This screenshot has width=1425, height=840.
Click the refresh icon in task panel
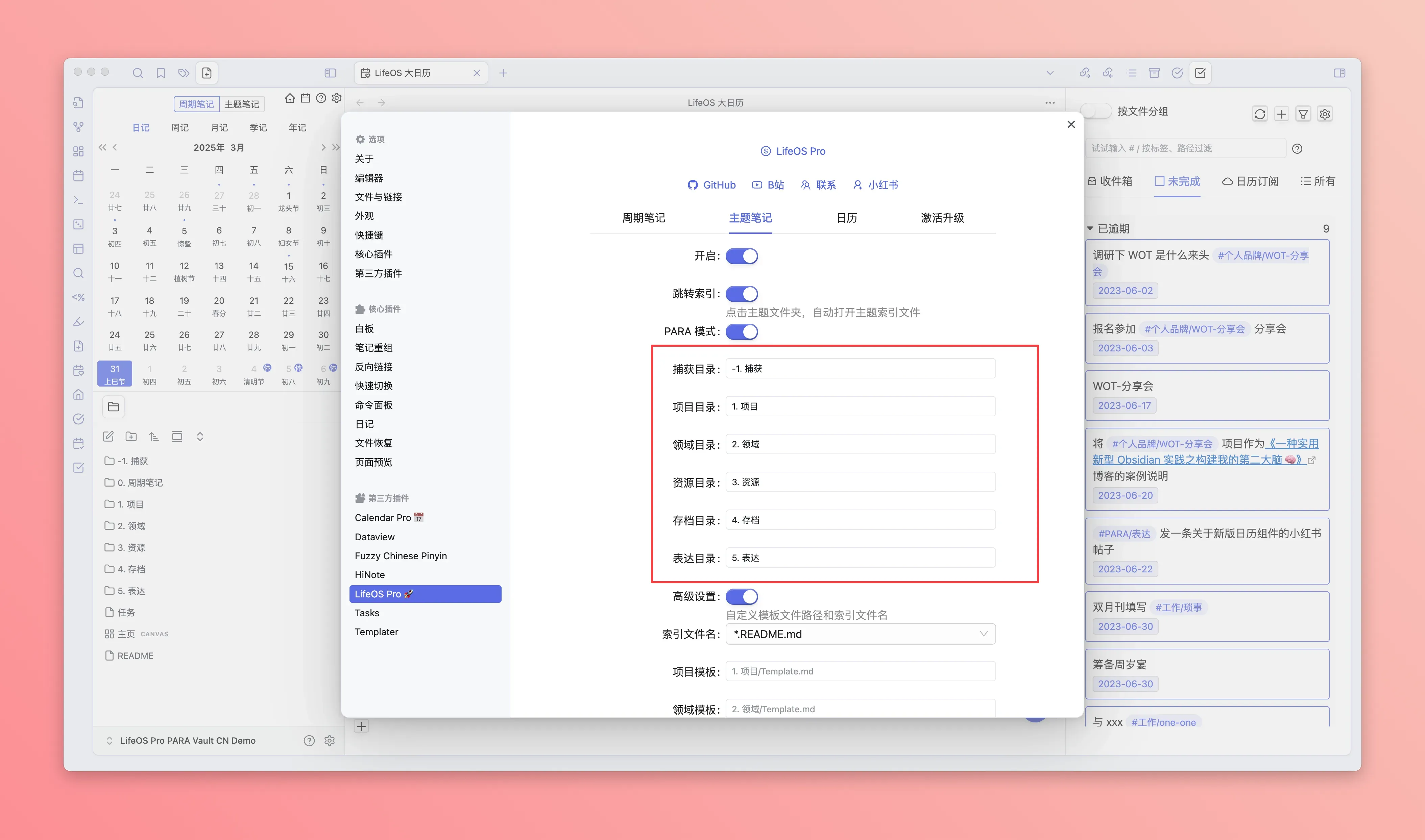[x=1260, y=114]
